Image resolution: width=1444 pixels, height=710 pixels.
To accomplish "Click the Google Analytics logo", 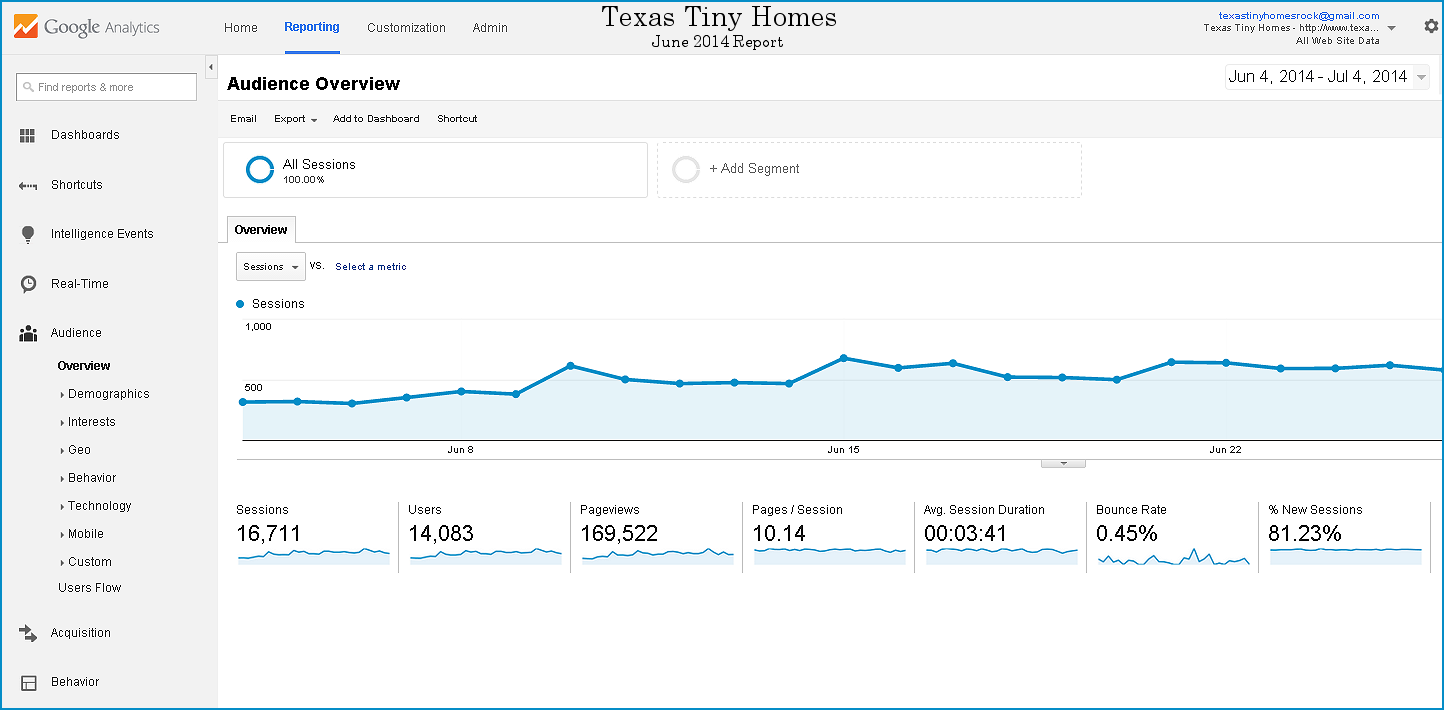I will [87, 27].
